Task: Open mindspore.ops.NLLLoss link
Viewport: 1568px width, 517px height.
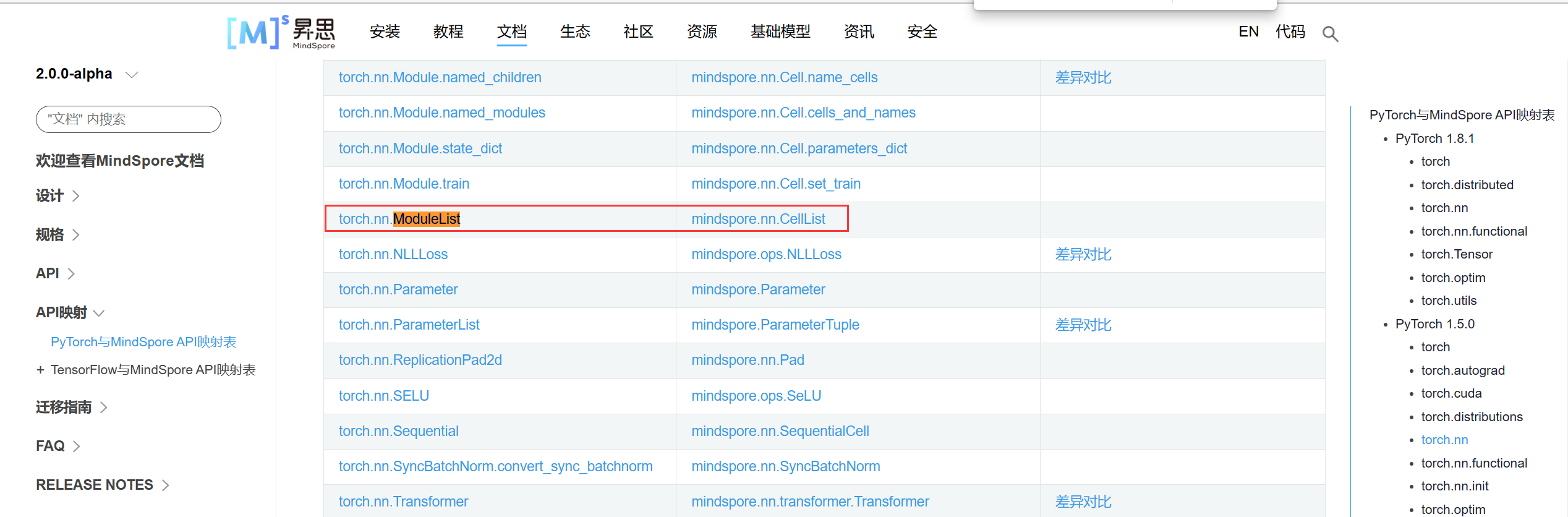Action: (x=766, y=254)
